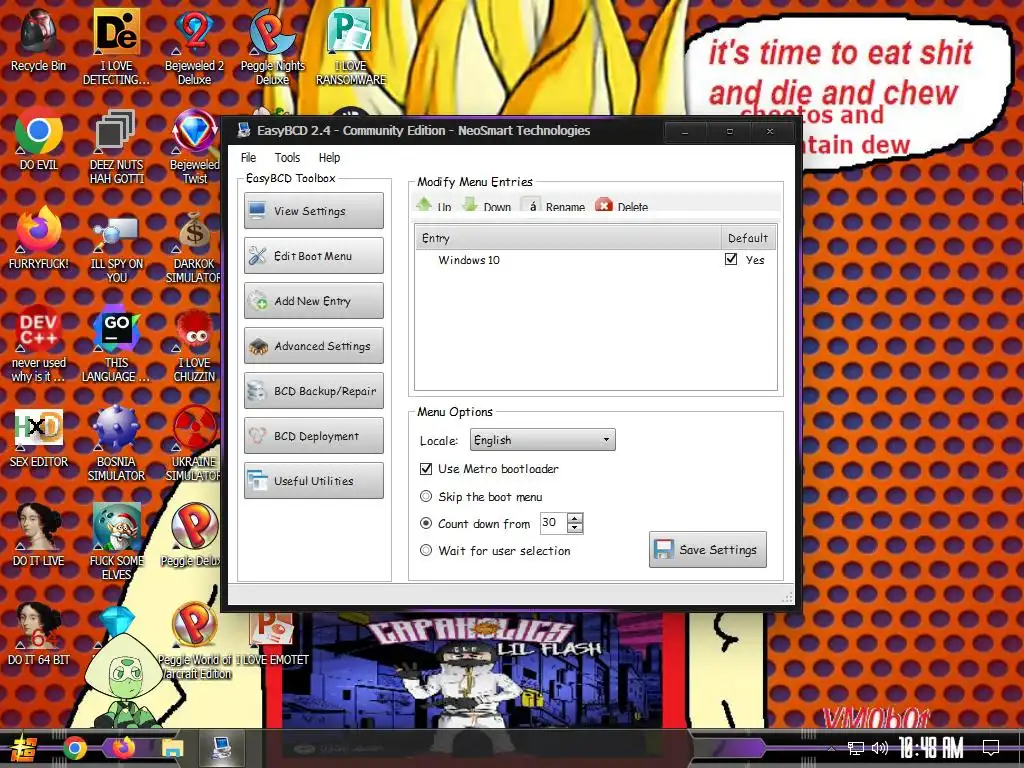Select the FURRYFUCK! Firefox desktop icon

tap(39, 239)
